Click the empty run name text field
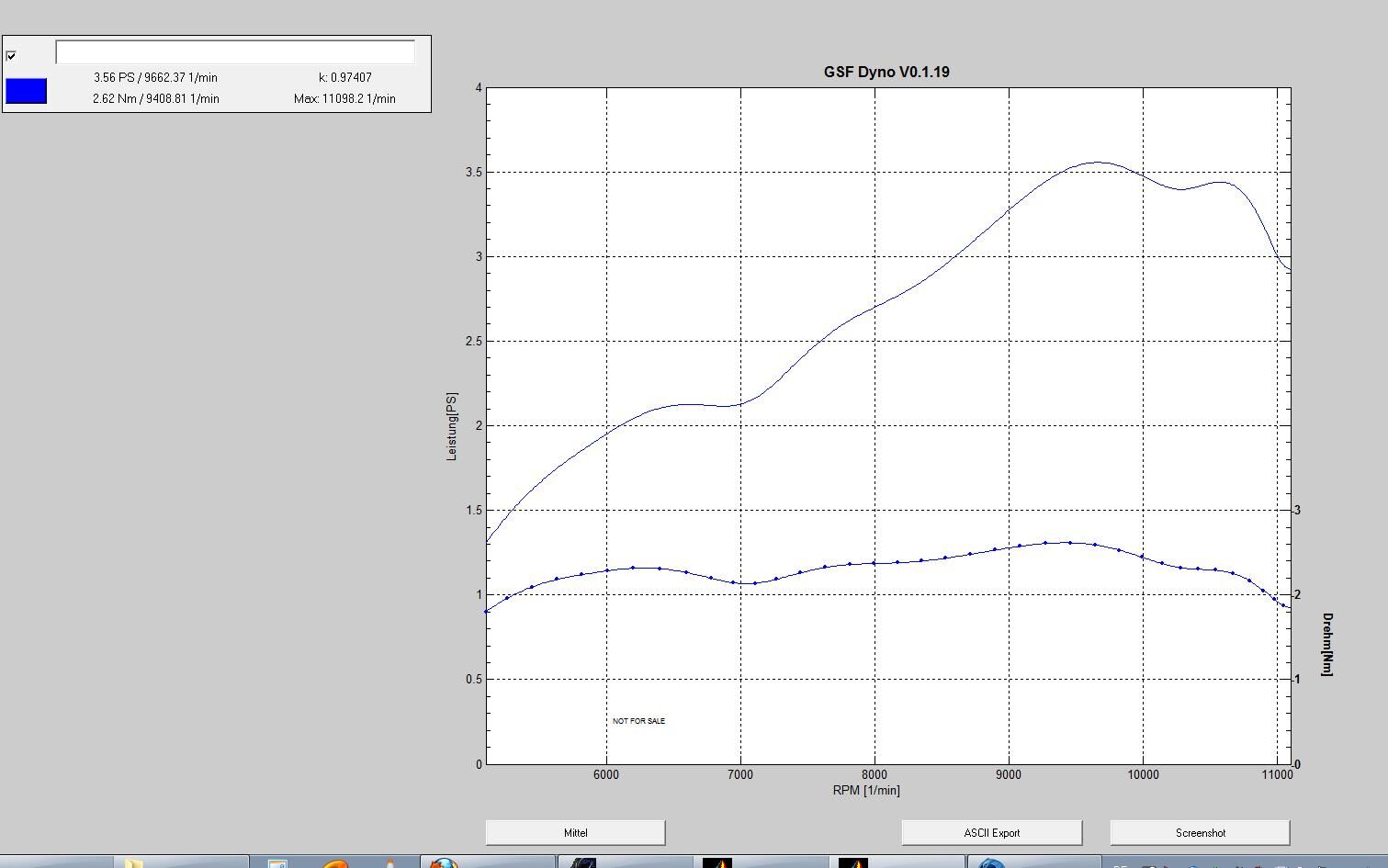Image resolution: width=1388 pixels, height=868 pixels. pos(235,52)
